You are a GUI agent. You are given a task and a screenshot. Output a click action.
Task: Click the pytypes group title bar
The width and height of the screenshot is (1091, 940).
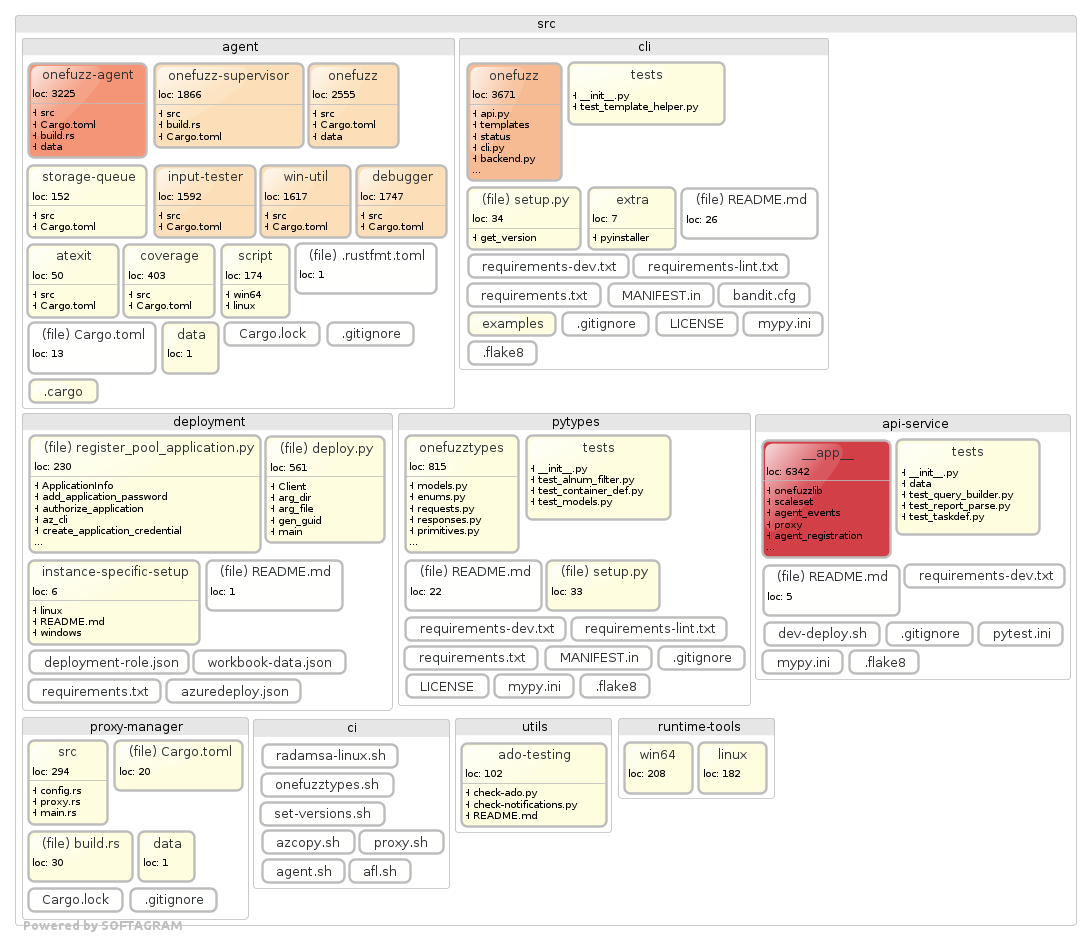(575, 422)
